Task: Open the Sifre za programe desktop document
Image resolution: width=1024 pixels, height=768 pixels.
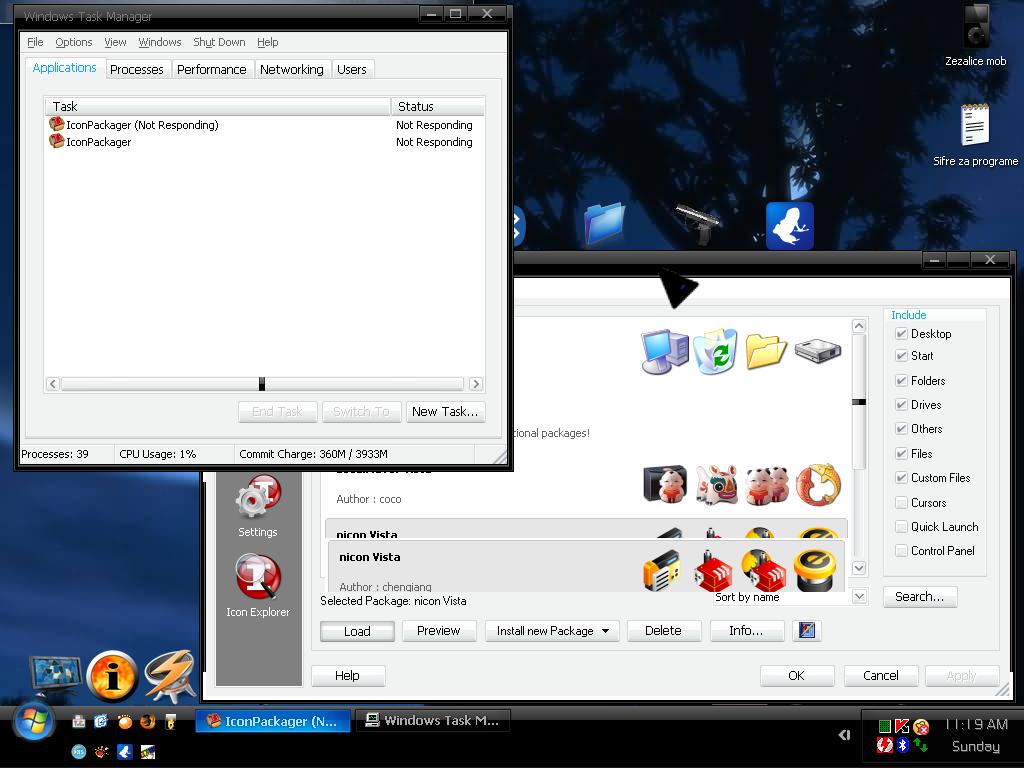Action: (976, 135)
